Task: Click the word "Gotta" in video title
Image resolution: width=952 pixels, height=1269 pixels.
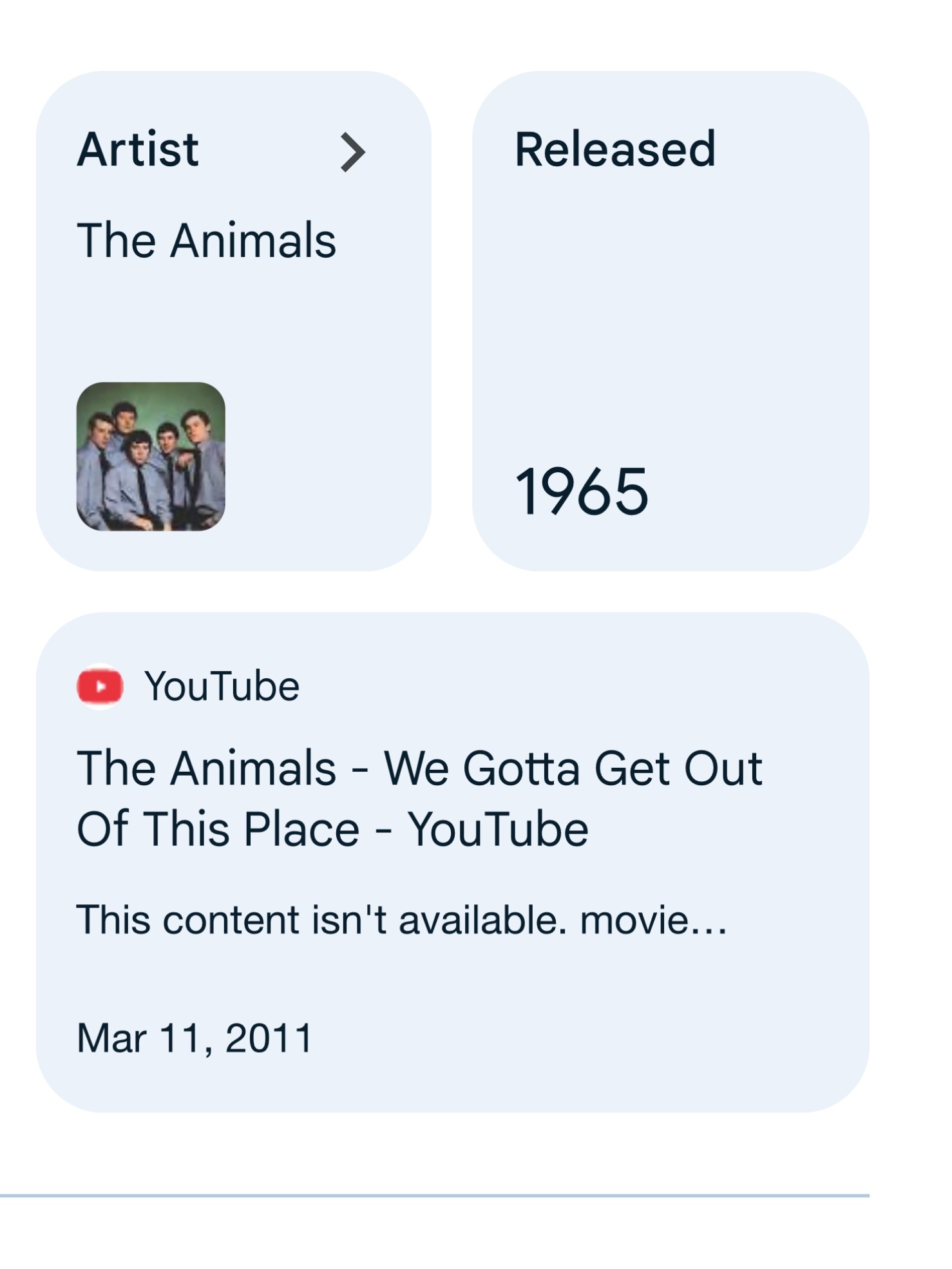Action: coord(521,768)
